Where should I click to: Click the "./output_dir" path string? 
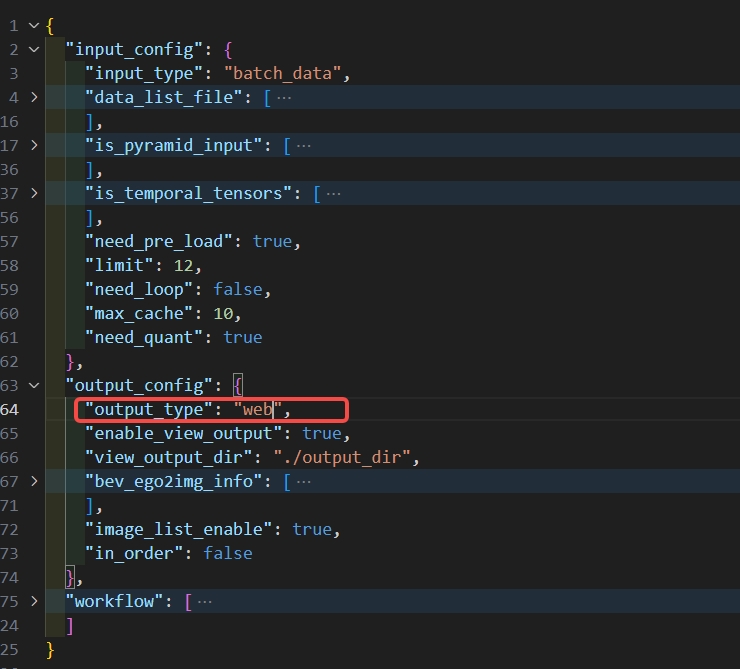click(343, 457)
